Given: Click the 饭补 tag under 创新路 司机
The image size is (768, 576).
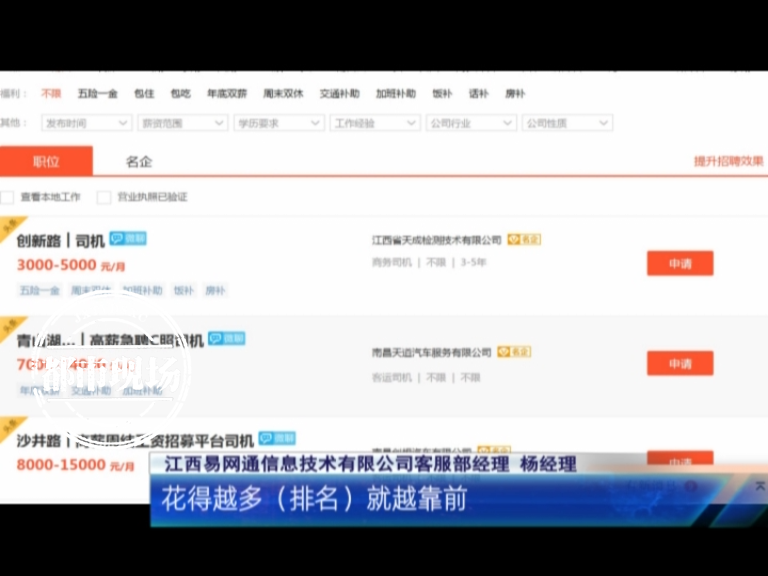Looking at the screenshot, I should [184, 290].
